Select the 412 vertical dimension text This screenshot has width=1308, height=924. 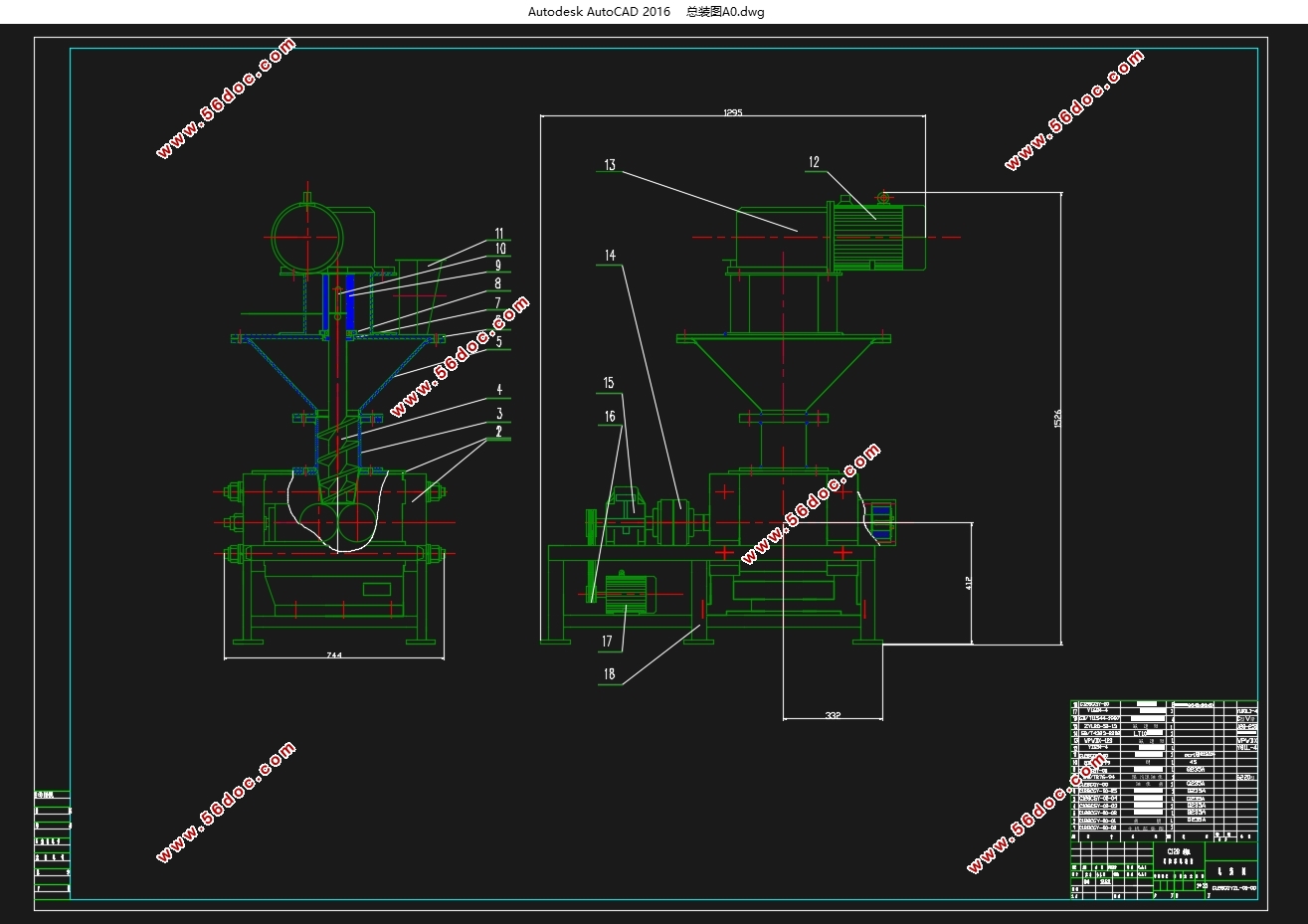click(x=968, y=584)
